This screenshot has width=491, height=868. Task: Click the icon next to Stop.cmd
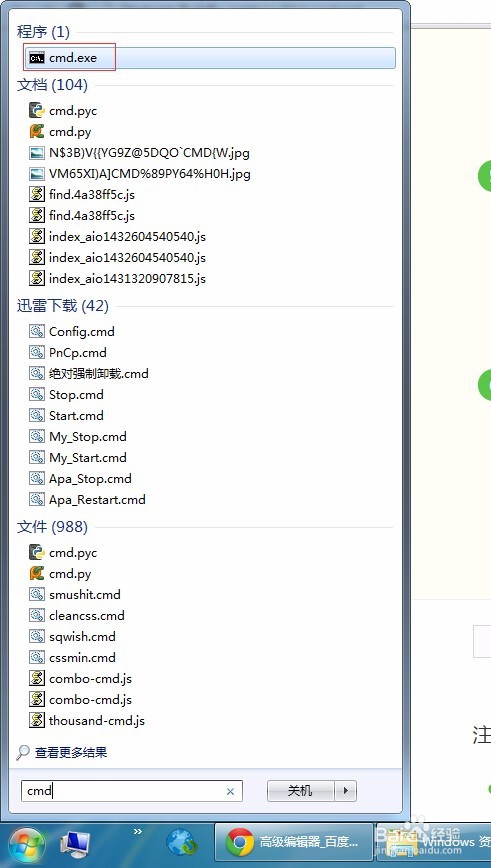[x=37, y=395]
